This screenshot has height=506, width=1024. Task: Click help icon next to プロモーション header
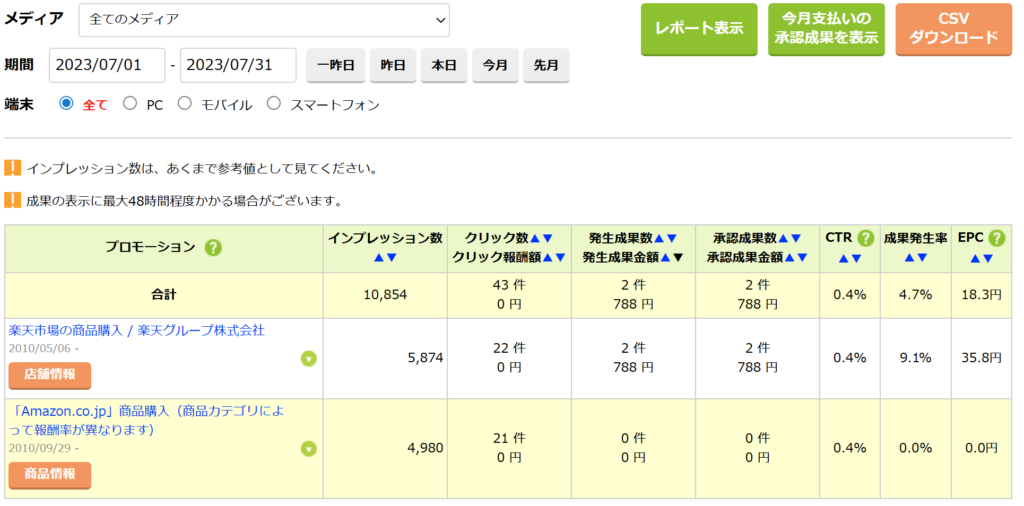point(213,249)
